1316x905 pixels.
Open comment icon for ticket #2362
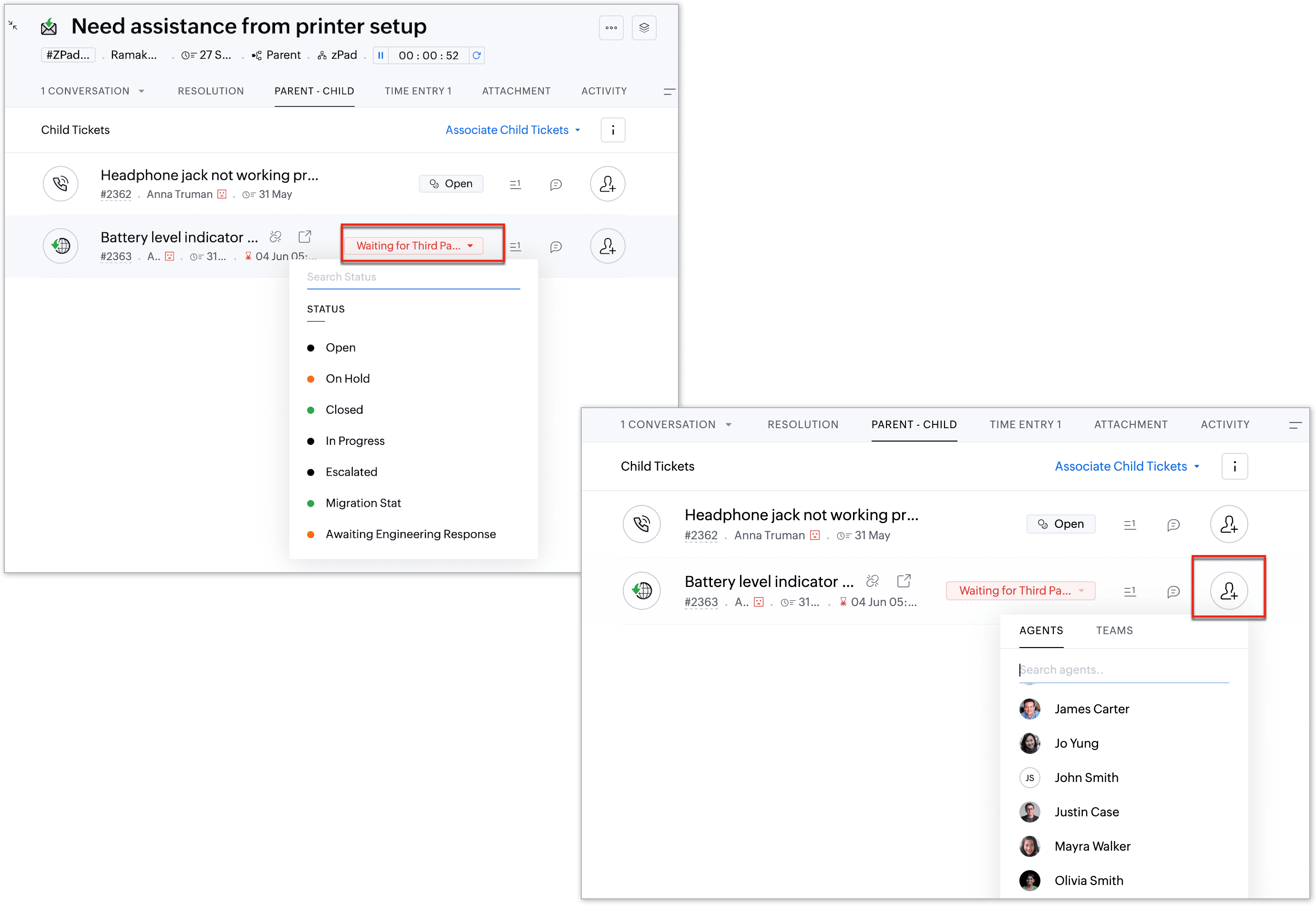tap(555, 184)
